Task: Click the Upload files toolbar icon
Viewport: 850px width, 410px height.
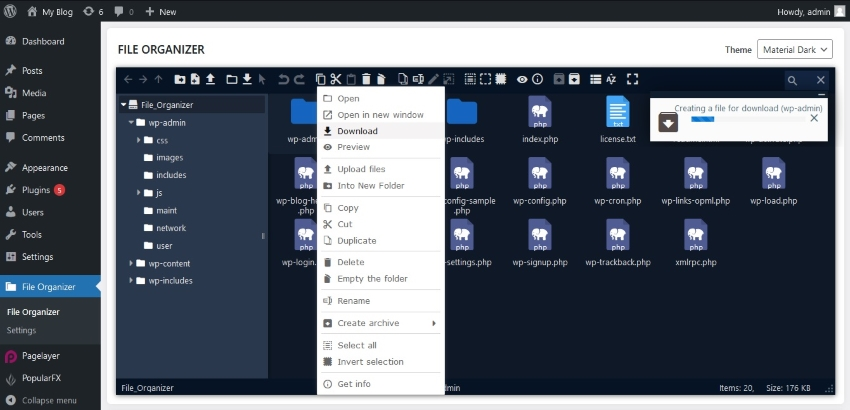Action: pyautogui.click(x=210, y=79)
